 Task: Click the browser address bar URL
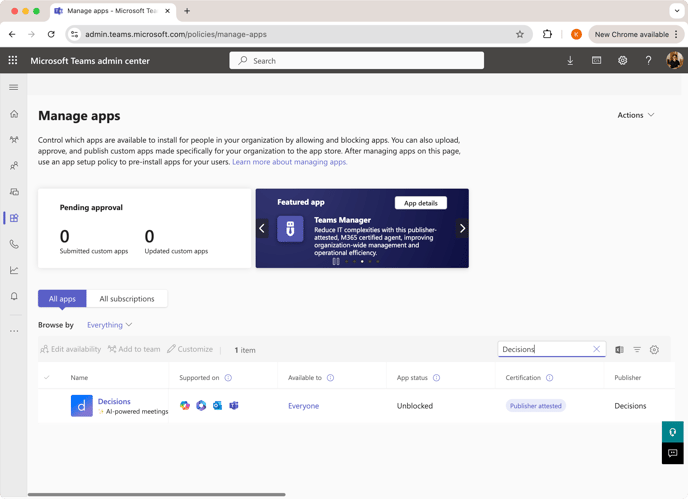pyautogui.click(x=176, y=34)
